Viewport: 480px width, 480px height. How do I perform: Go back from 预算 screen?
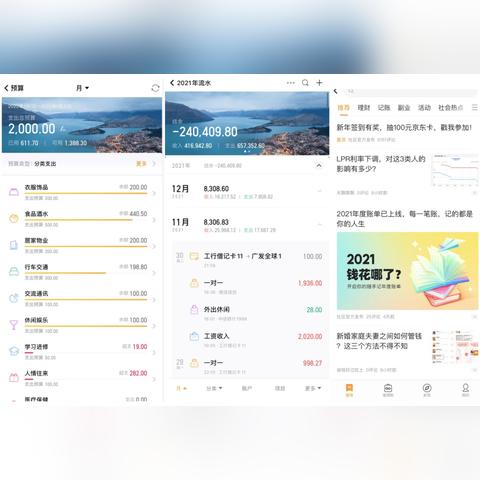(x=6, y=88)
